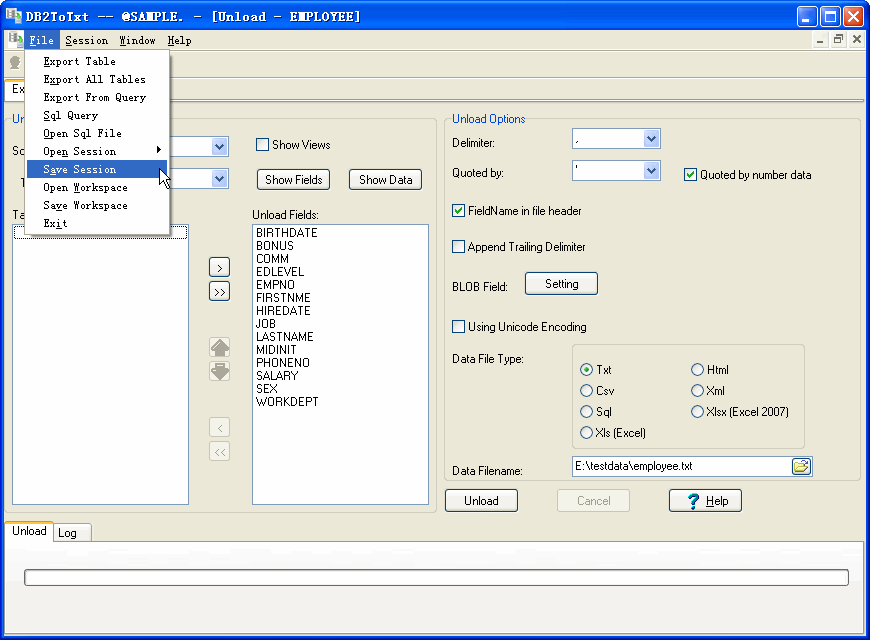Close the inner Unload child window

[x=857, y=39]
